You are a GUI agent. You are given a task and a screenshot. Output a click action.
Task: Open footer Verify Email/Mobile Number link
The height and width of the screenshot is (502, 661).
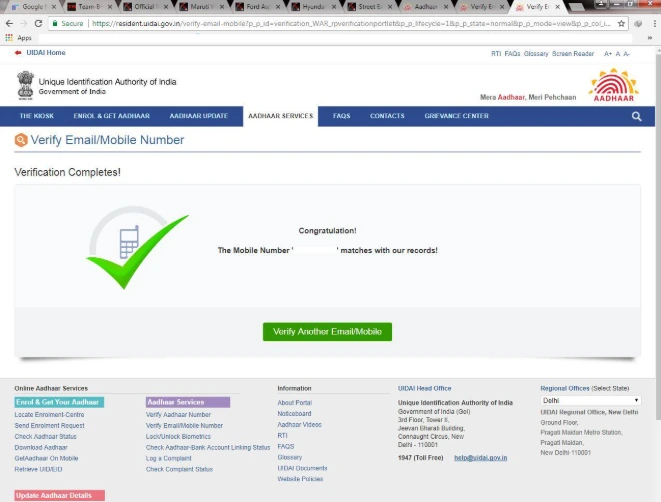coord(184,426)
